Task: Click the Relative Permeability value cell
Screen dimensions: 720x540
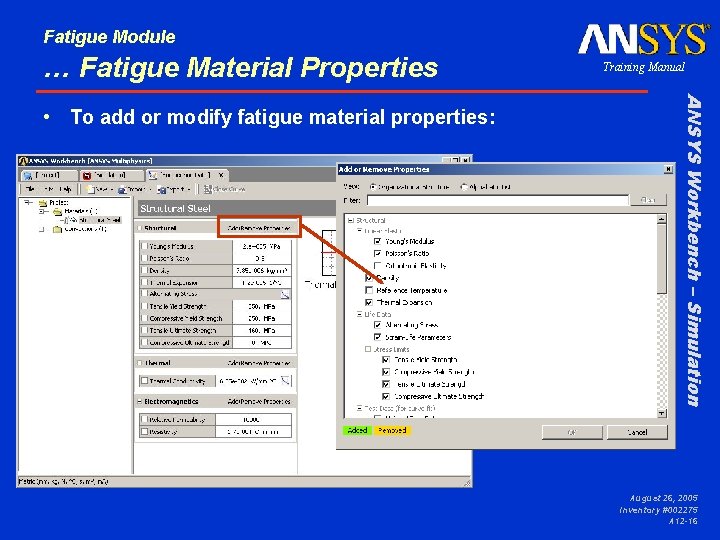Action: (253, 419)
